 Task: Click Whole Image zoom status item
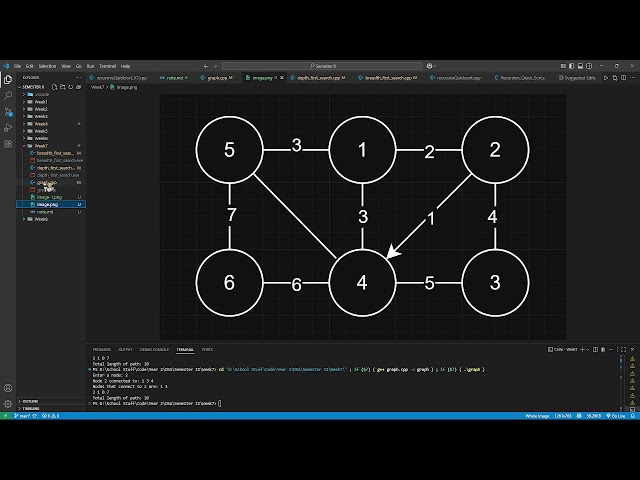(537, 416)
